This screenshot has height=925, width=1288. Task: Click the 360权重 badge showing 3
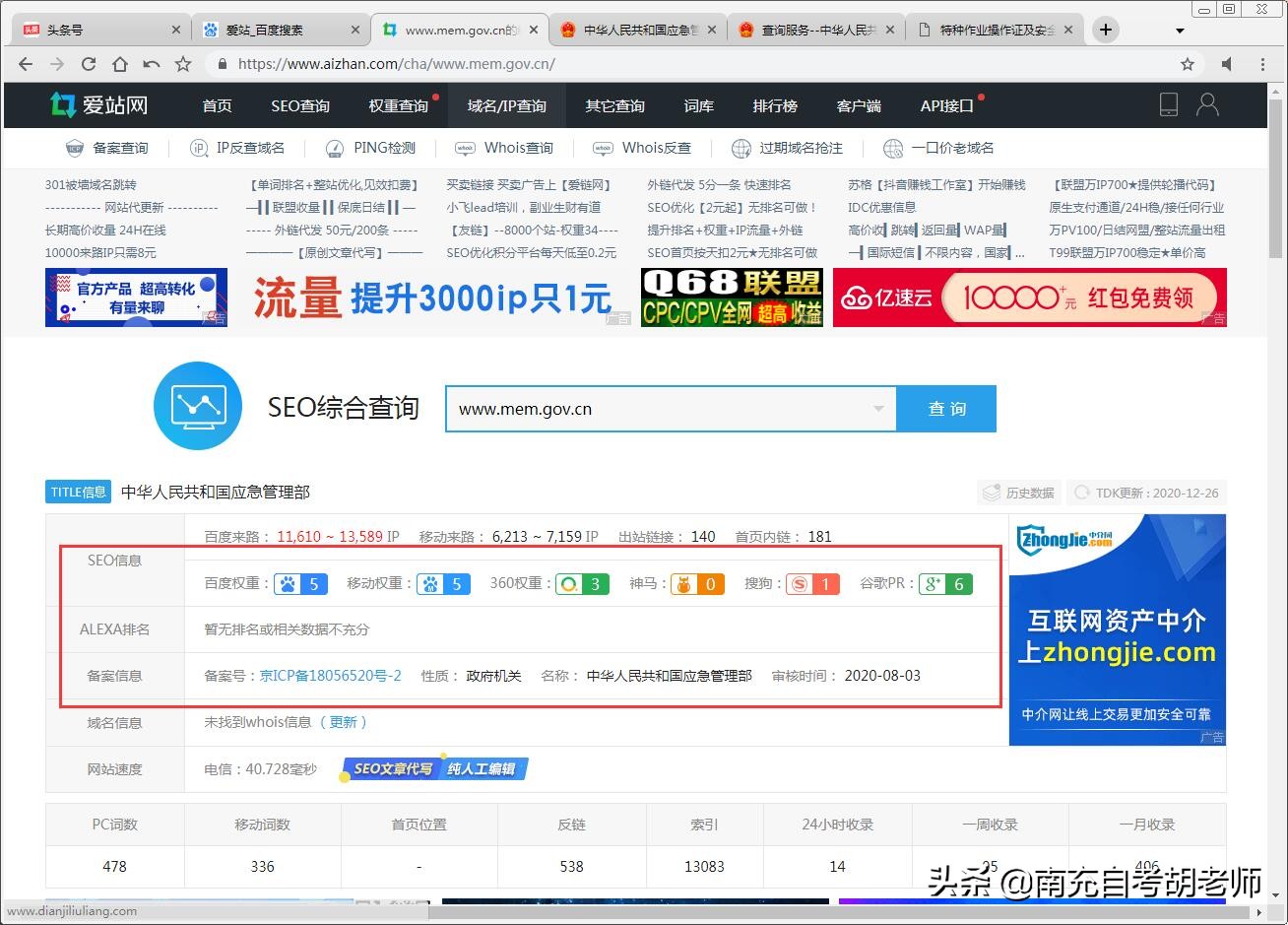[x=582, y=584]
